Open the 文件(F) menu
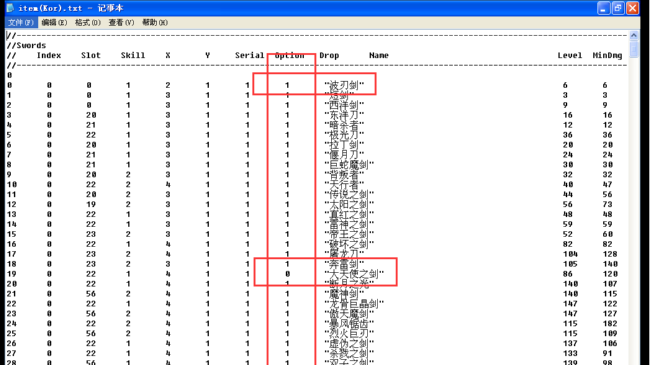This screenshot has width=650, height=365. 21,22
